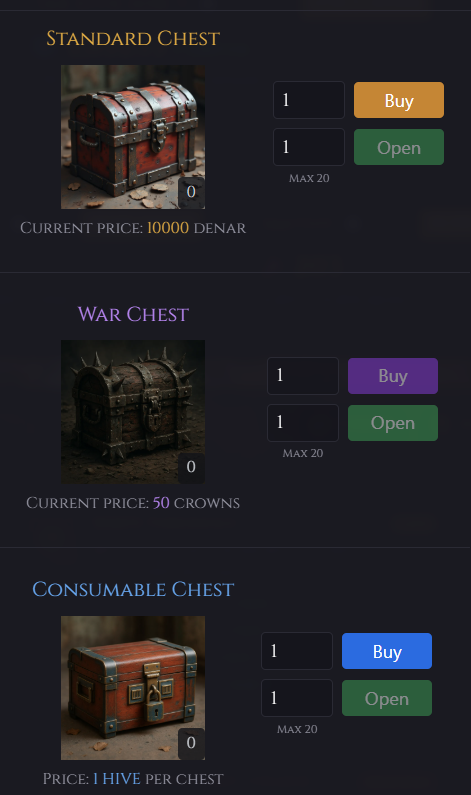Focus the Consumable Chest buy quantity field
Screen dimensions: 471x795
tap(297, 651)
